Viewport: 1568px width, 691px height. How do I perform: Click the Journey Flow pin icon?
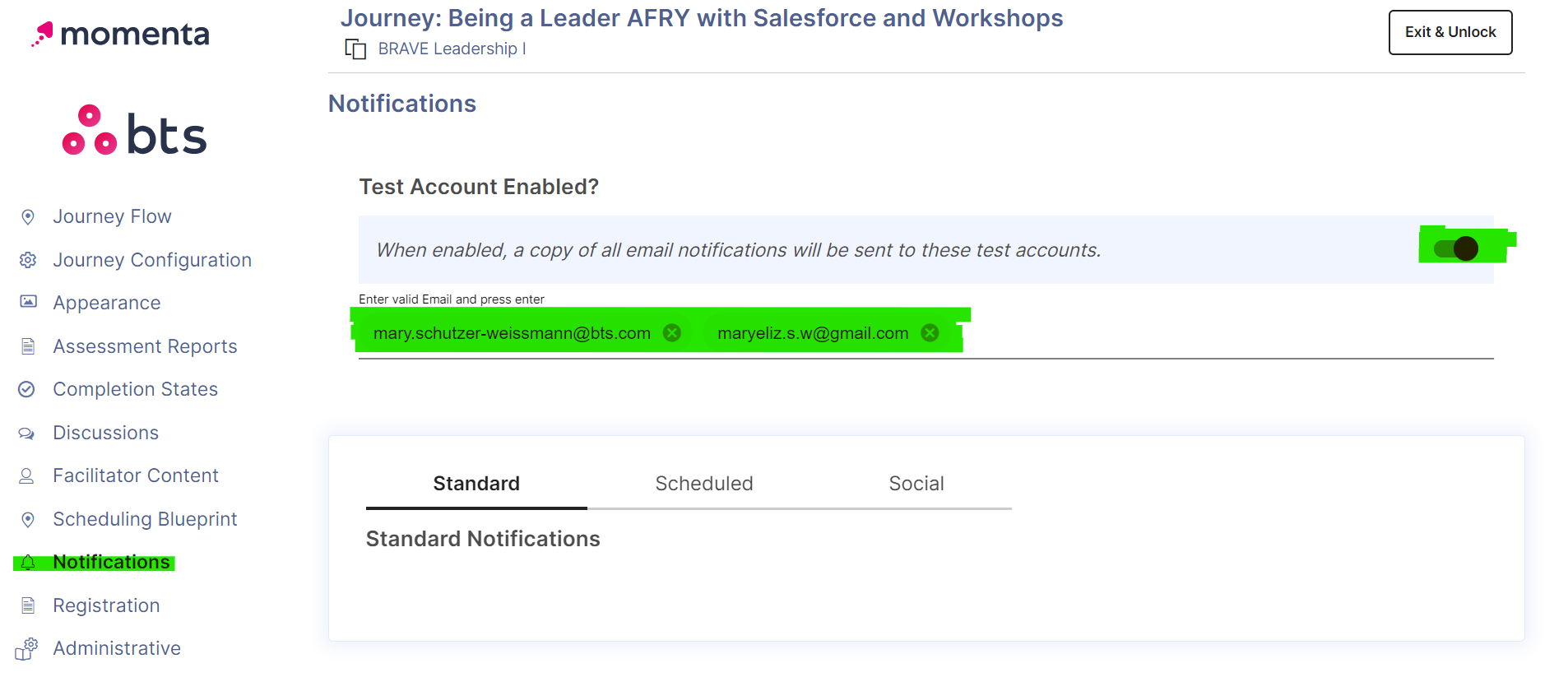coord(28,217)
